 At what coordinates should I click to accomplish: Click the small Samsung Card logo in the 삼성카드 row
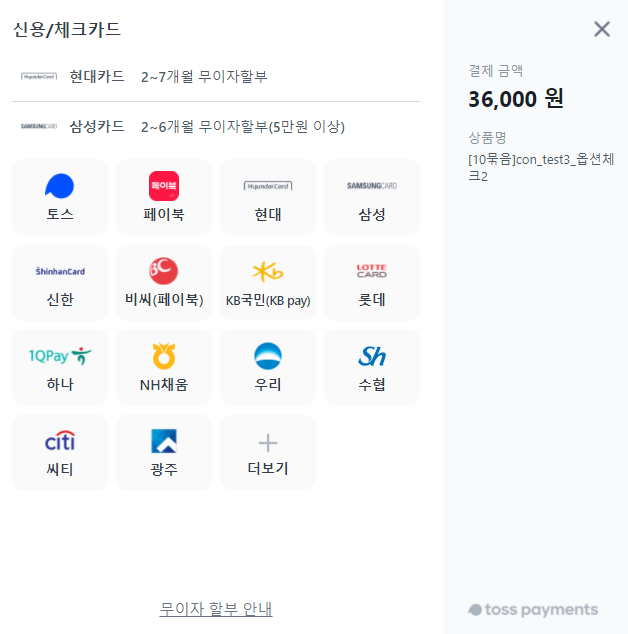(39, 126)
